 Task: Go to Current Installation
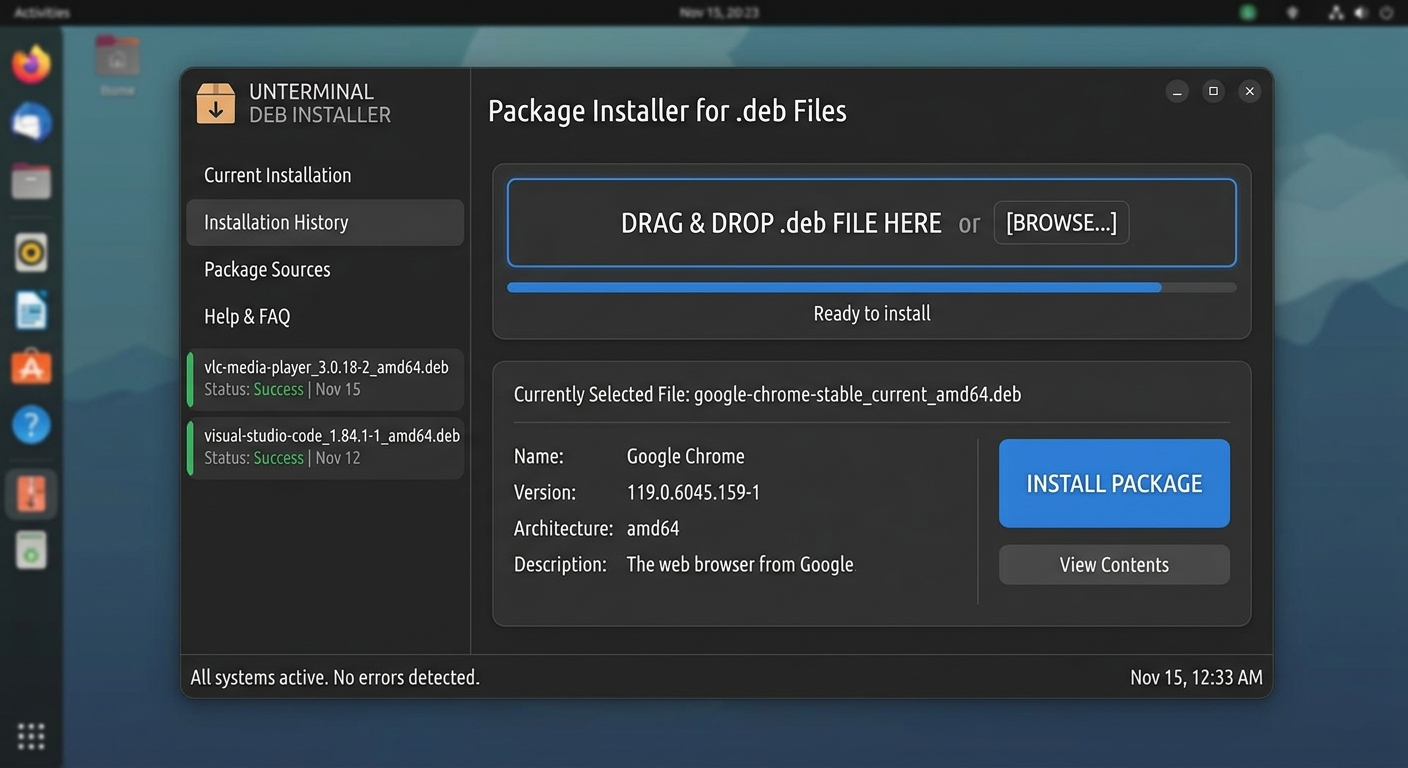pyautogui.click(x=325, y=175)
